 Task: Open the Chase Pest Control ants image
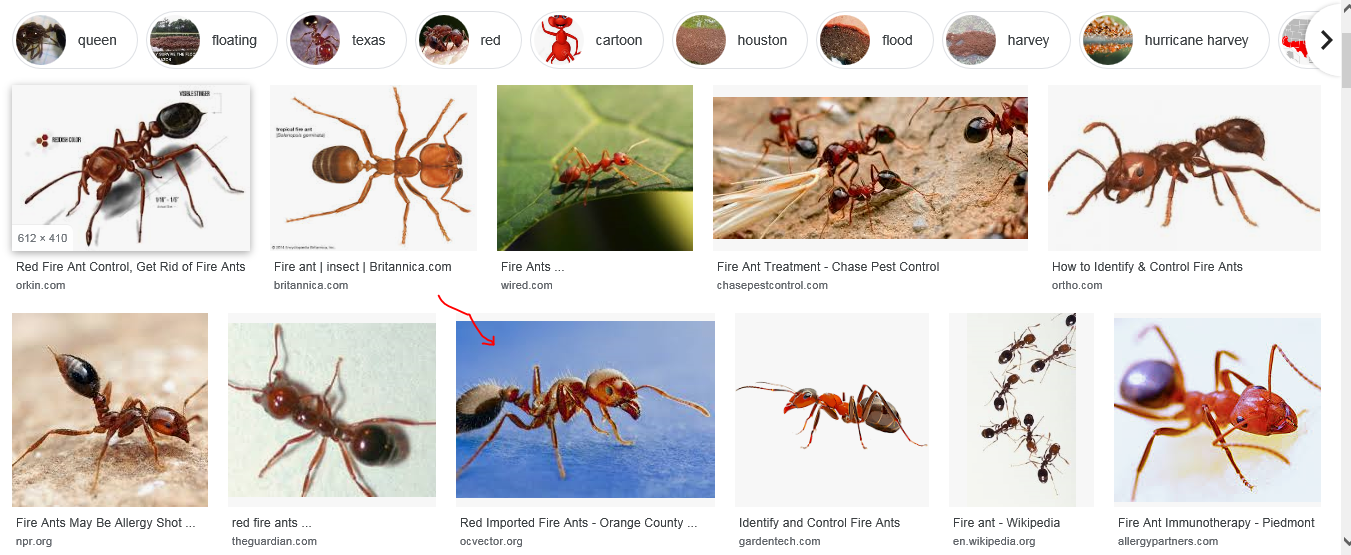point(870,167)
